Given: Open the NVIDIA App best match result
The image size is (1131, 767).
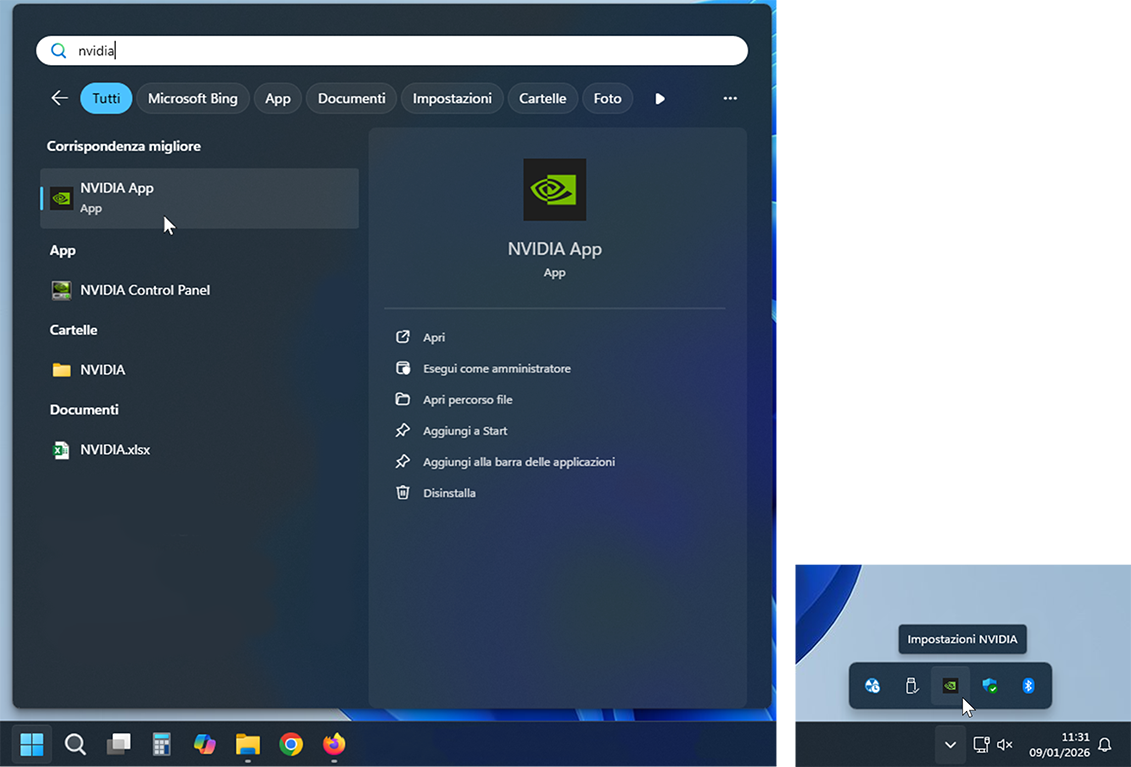Looking at the screenshot, I should click(199, 198).
